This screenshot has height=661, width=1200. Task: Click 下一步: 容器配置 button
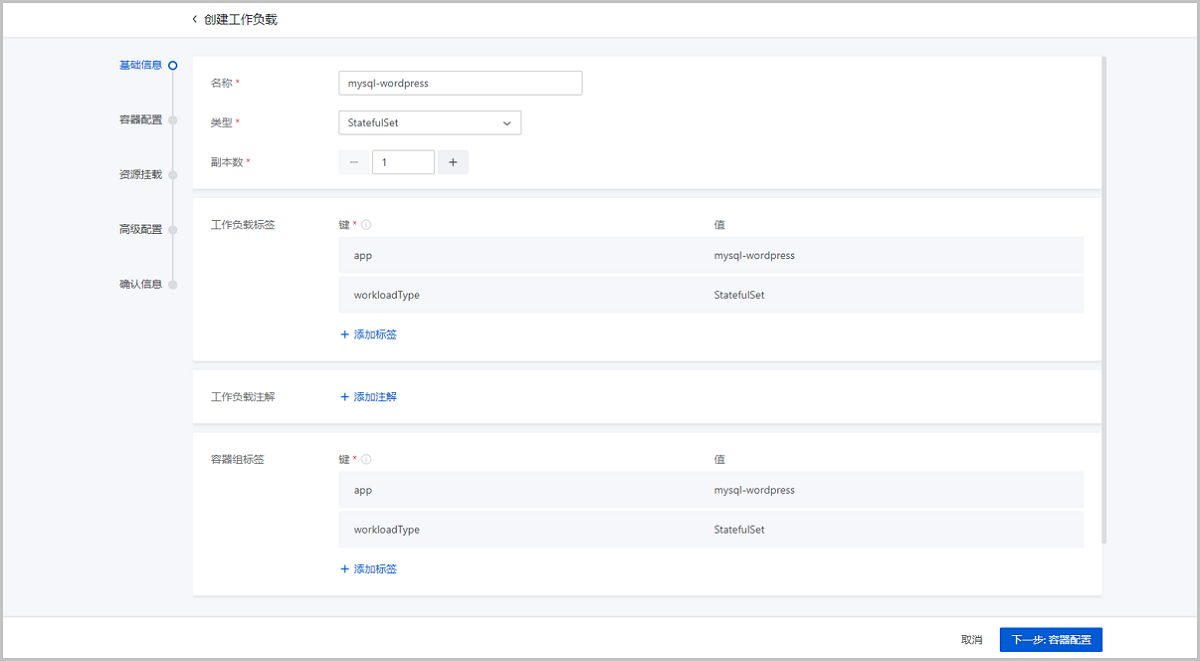click(1049, 639)
